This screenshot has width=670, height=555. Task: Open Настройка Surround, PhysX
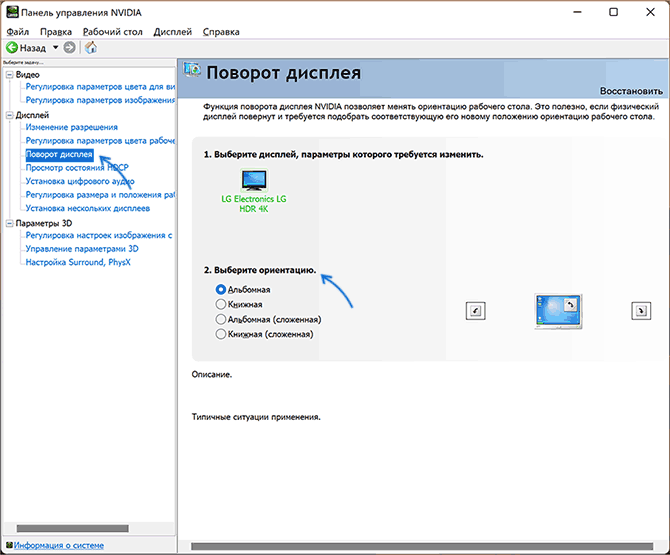78,262
